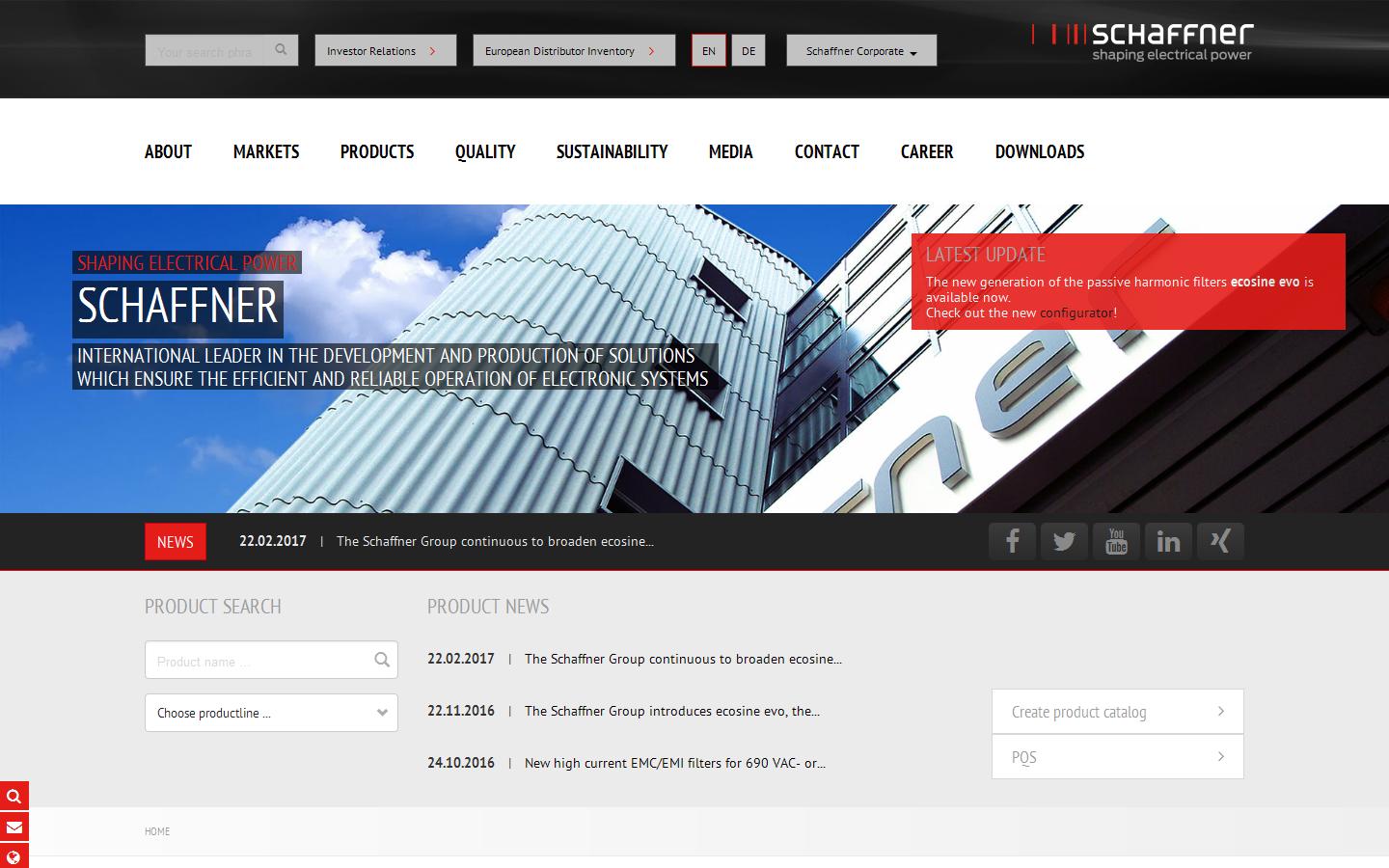Image resolution: width=1389 pixels, height=868 pixels.
Task: Expand the Choose productline dropdown
Action: point(271,713)
